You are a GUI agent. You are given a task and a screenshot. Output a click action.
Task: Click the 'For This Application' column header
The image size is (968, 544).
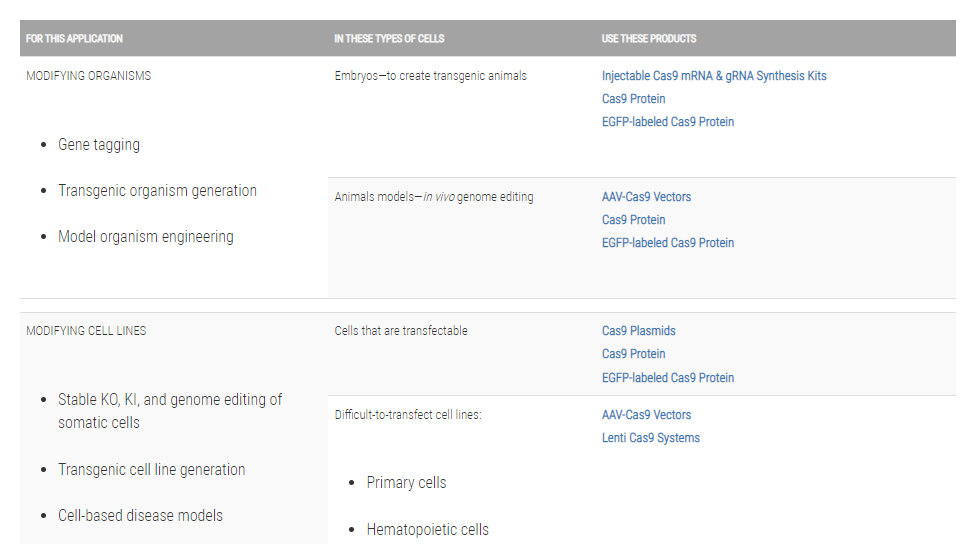point(74,39)
